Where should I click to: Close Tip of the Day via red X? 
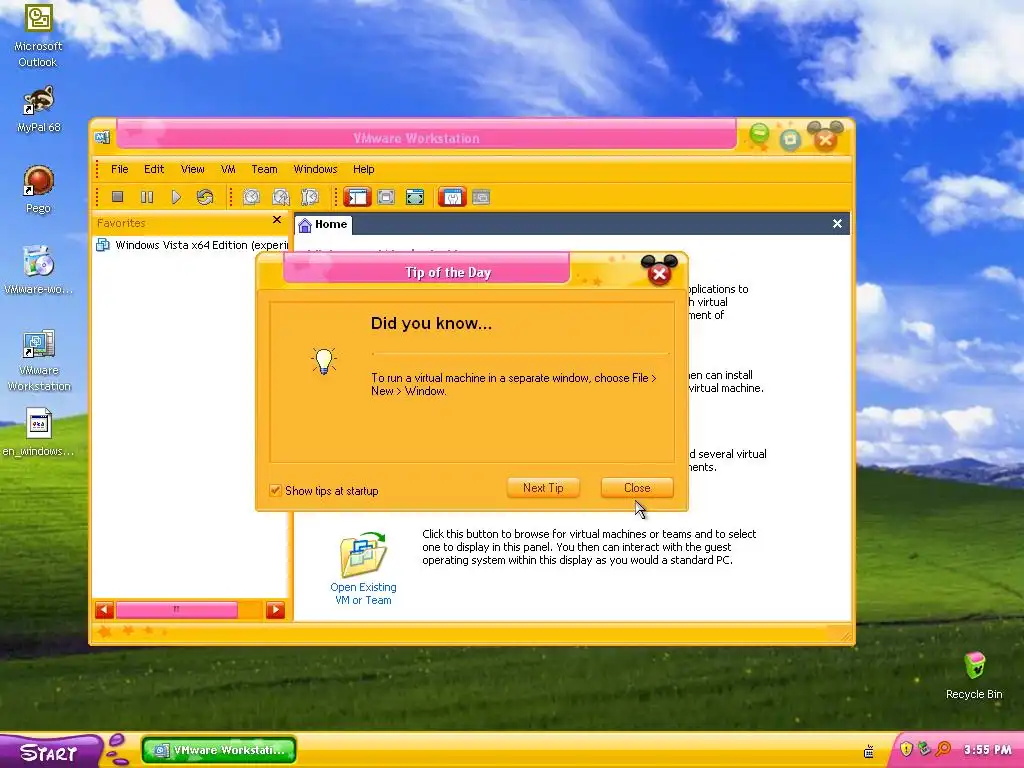tap(660, 274)
